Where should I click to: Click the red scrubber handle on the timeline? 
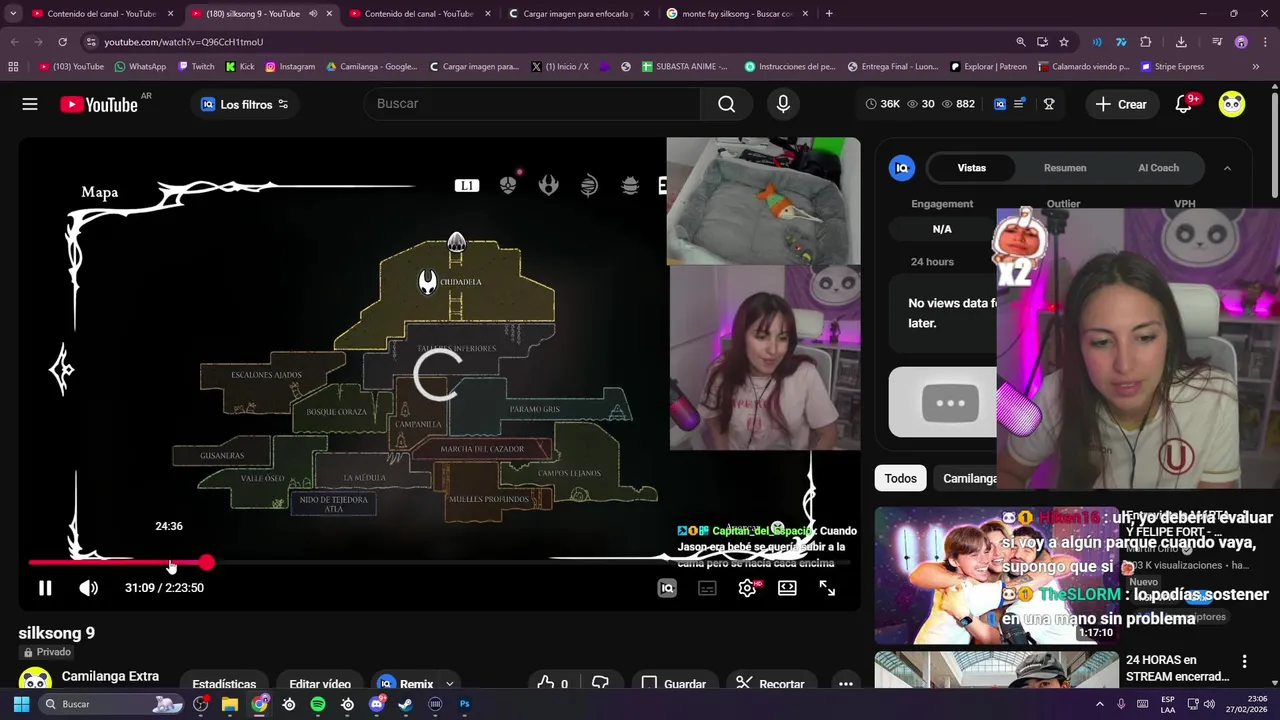click(206, 563)
